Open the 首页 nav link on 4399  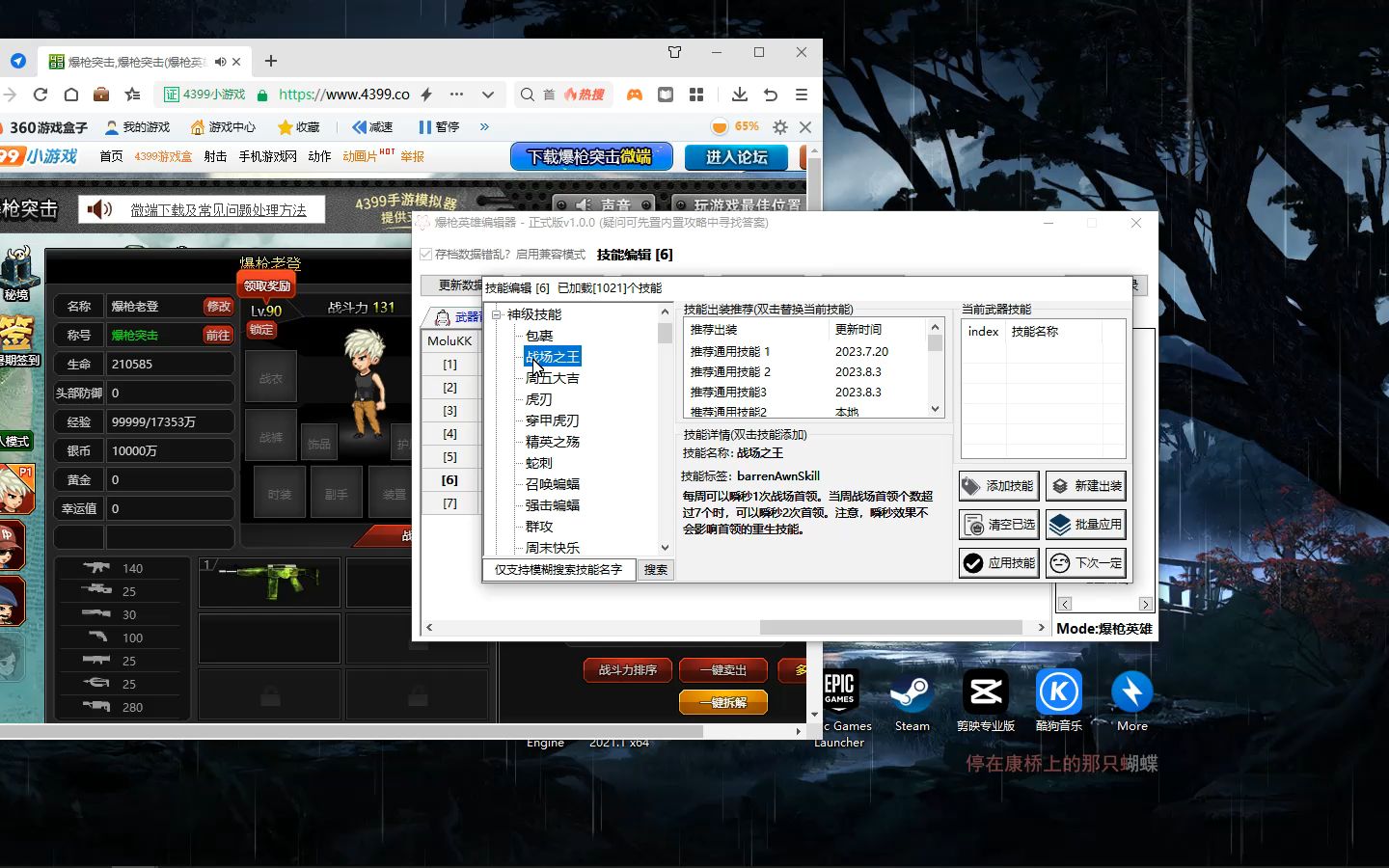[111, 156]
